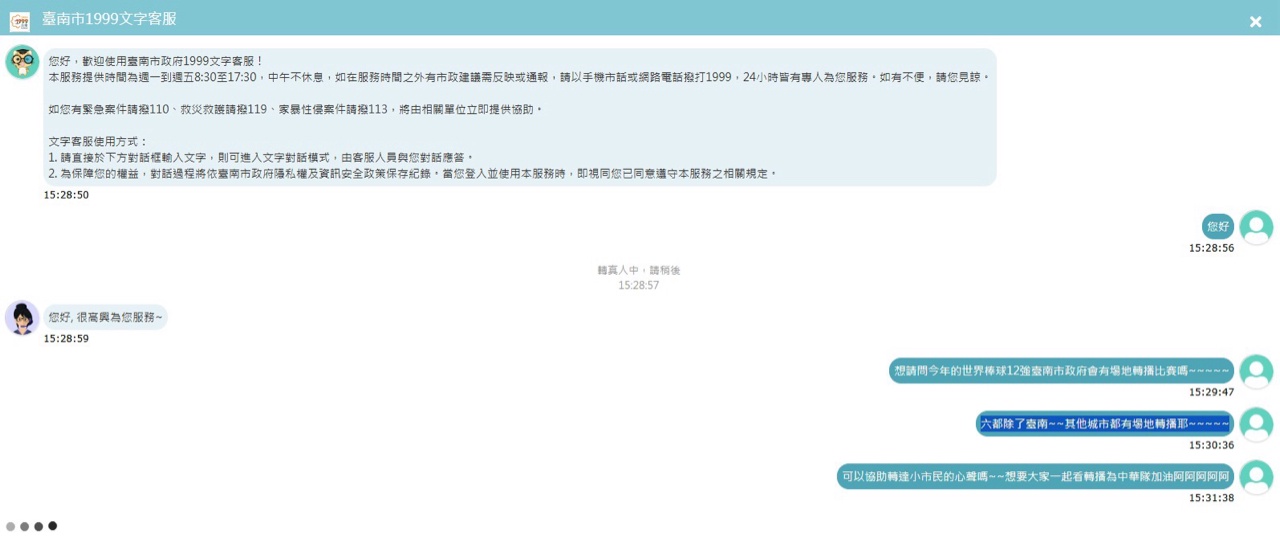Click the user's 您好 message bubble

(x=1218, y=227)
